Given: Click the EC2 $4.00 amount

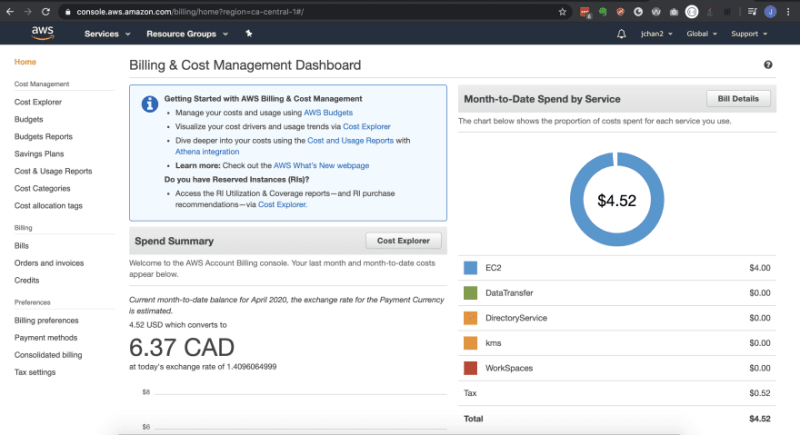Looking at the screenshot, I should (760, 268).
